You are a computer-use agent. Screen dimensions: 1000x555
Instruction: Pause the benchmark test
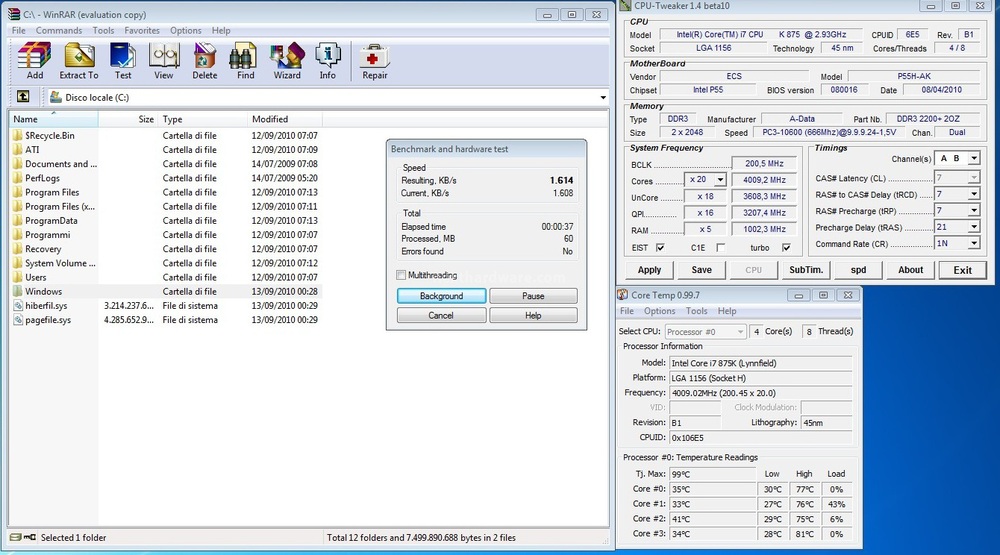533,296
